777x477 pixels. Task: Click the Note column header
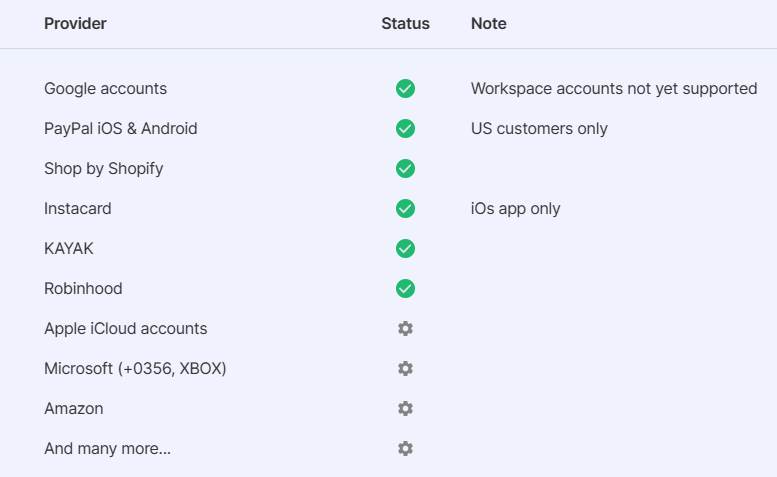[x=489, y=24]
